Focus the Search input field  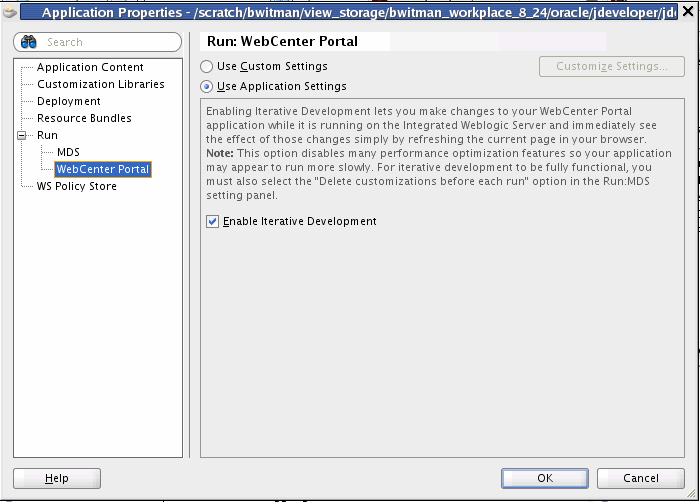tap(97, 42)
